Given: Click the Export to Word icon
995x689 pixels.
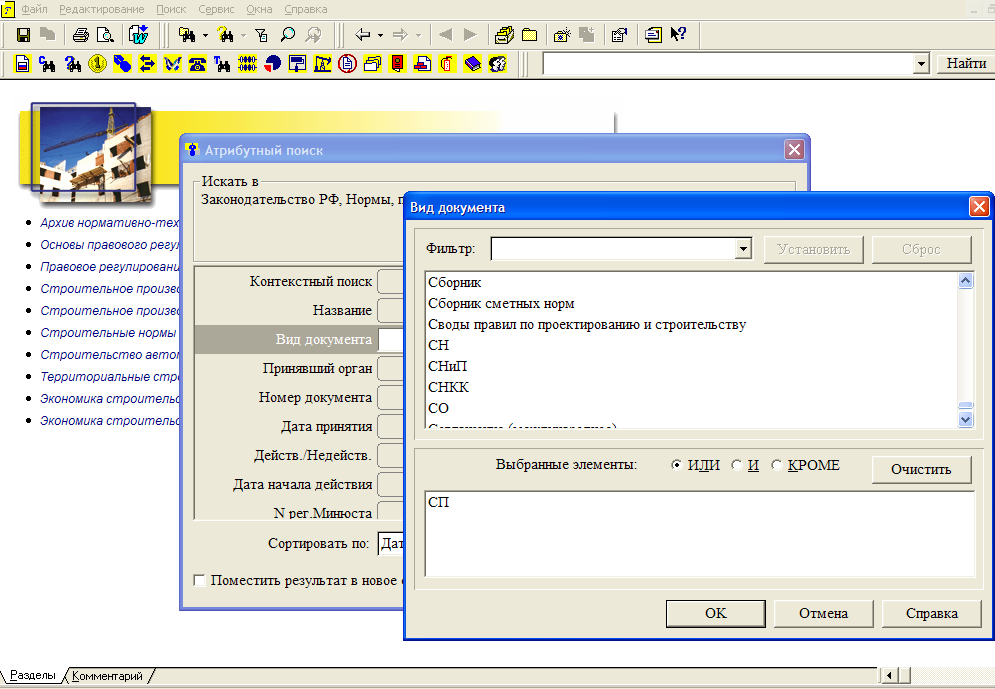Looking at the screenshot, I should [138, 34].
